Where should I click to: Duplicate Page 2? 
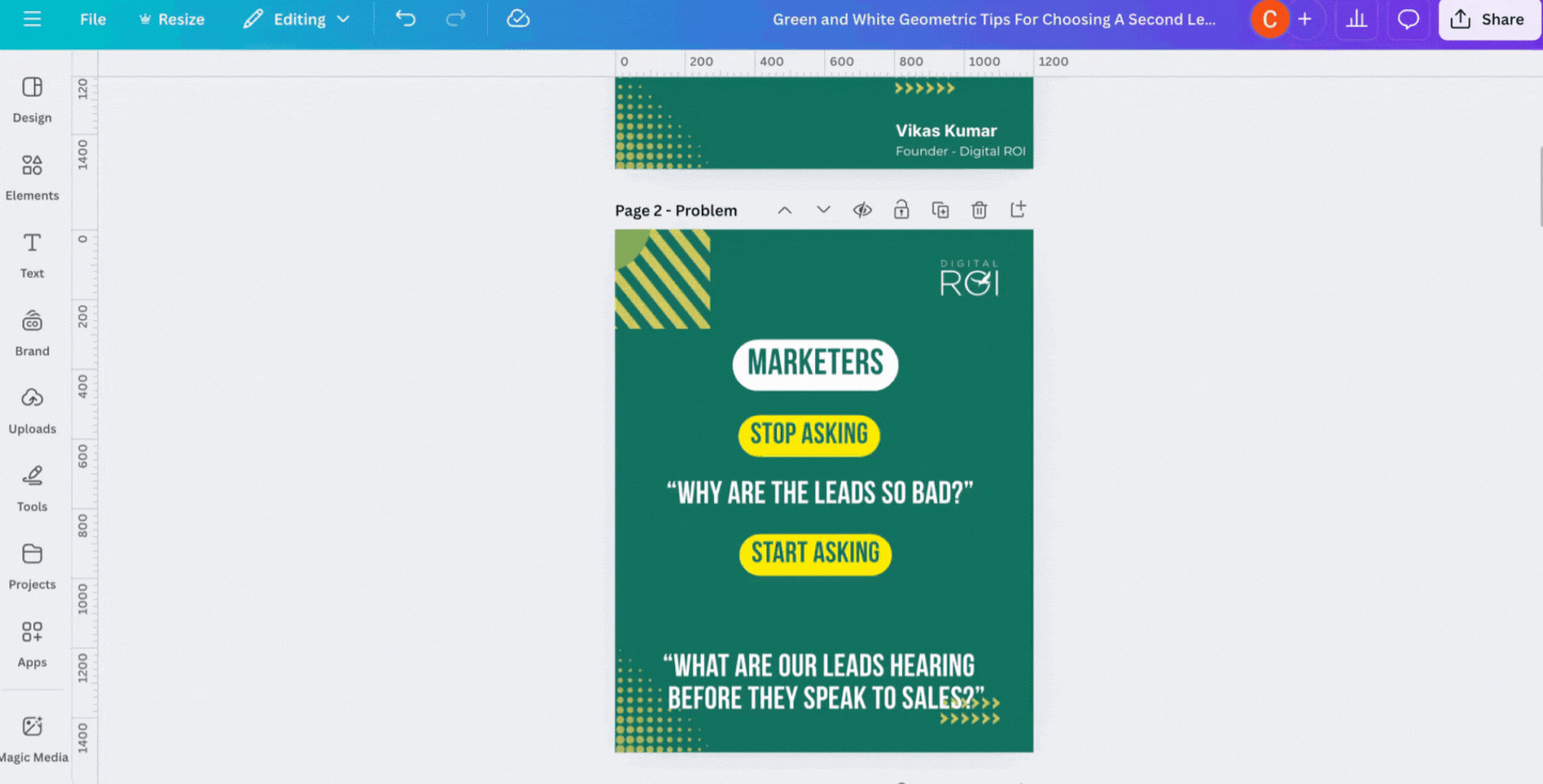940,210
